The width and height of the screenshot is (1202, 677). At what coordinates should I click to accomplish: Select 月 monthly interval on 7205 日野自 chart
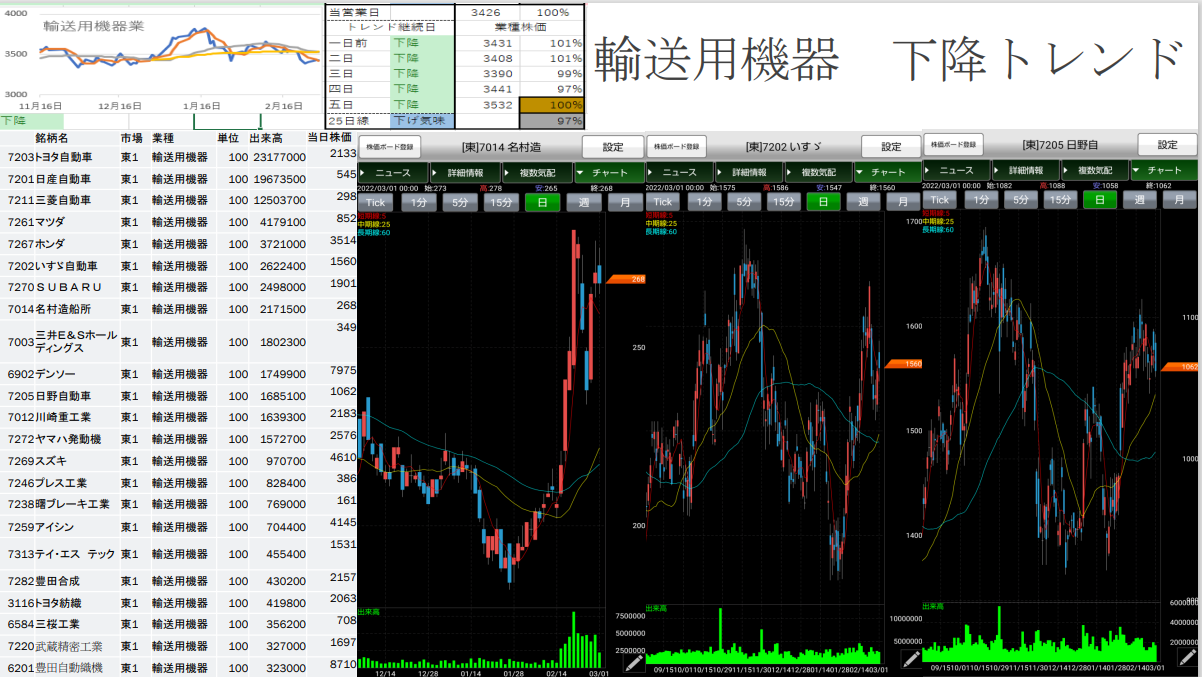[1178, 200]
